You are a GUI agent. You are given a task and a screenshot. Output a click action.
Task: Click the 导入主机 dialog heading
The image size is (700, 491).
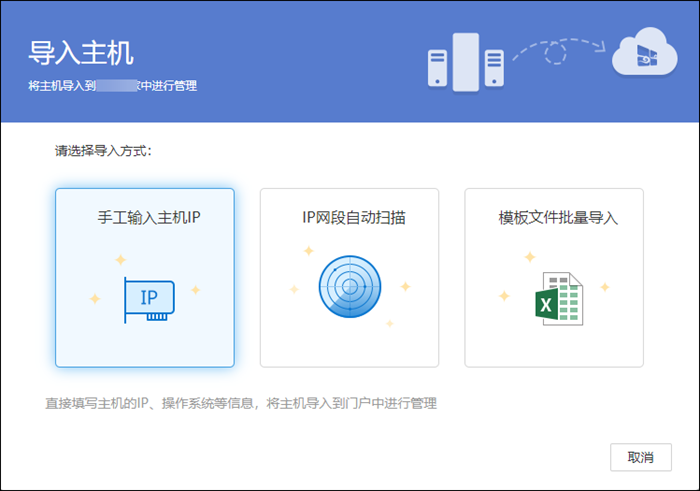82,53
